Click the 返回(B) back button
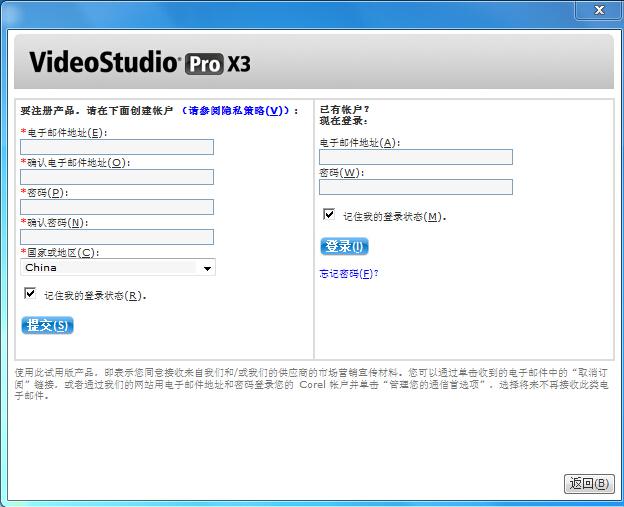624x507 pixels. coord(589,484)
